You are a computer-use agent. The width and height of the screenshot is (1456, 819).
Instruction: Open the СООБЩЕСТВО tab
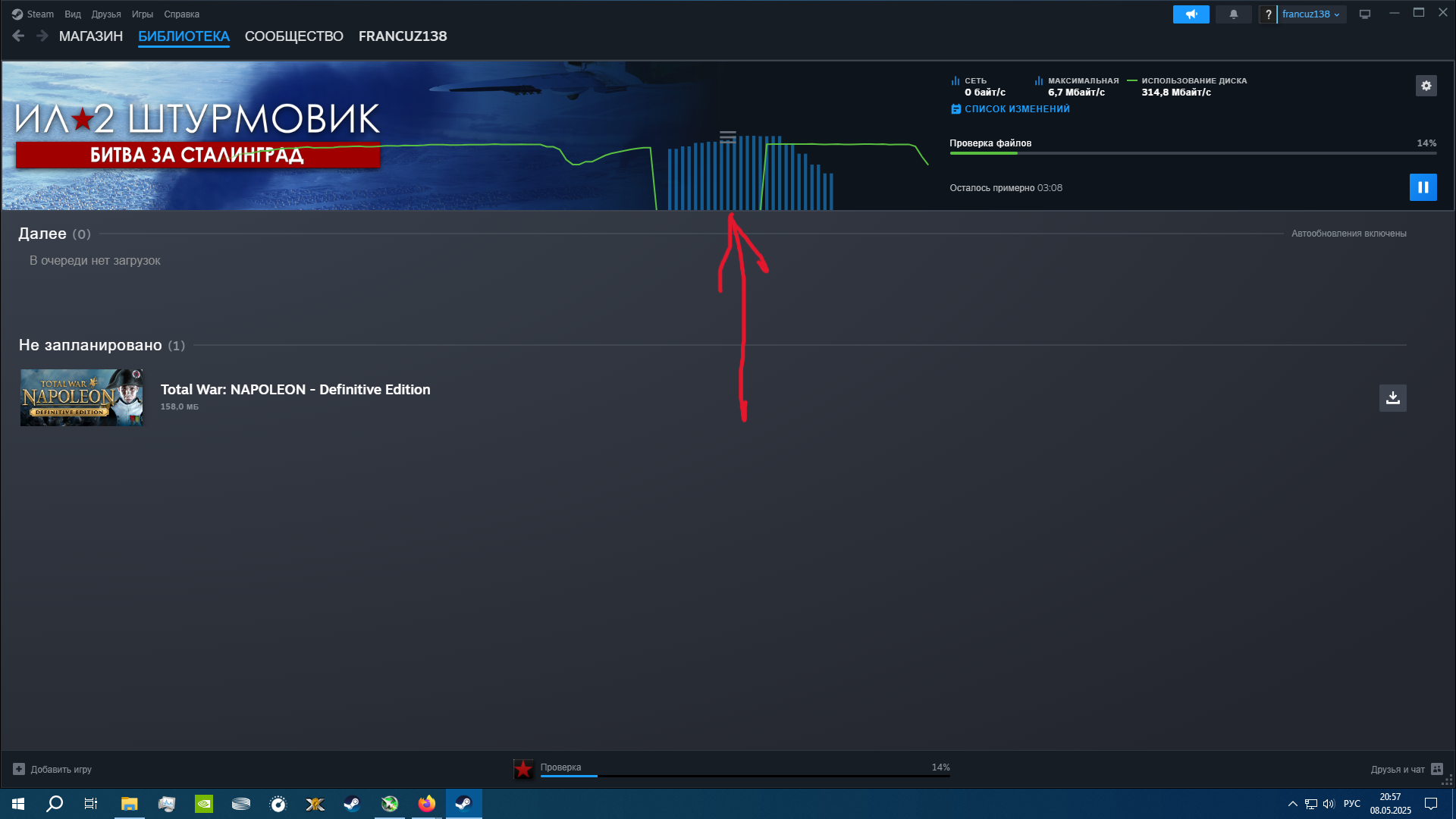[x=293, y=36]
